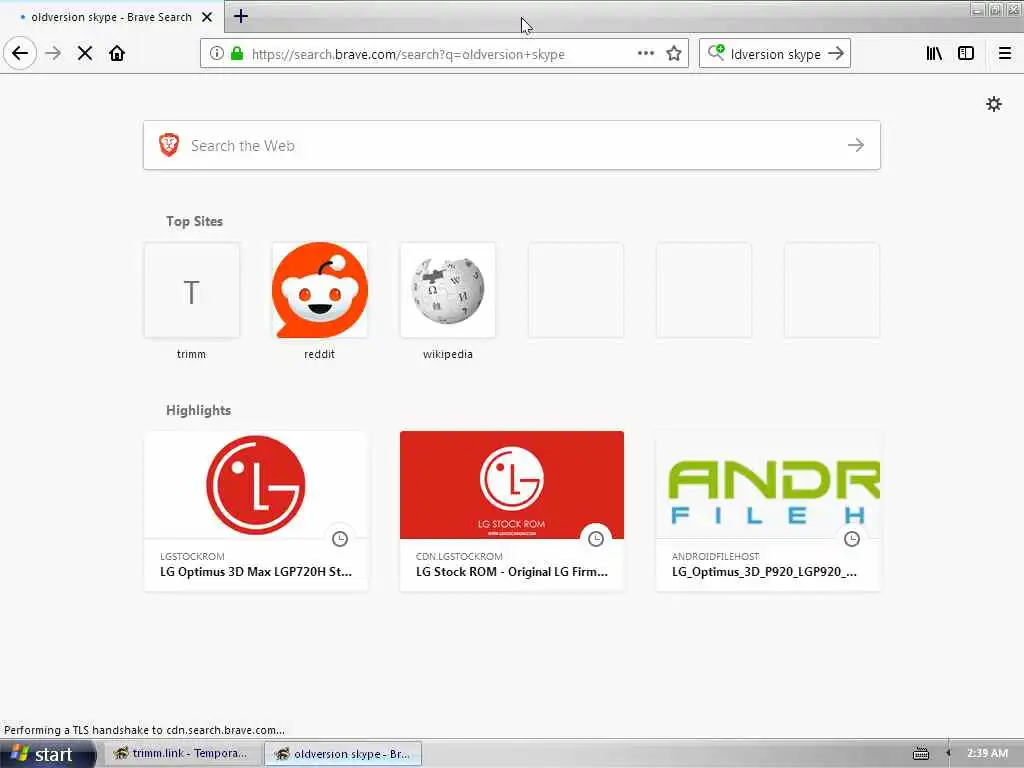Open the LG Optimus 3D Max highlight card

pyautogui.click(x=255, y=511)
